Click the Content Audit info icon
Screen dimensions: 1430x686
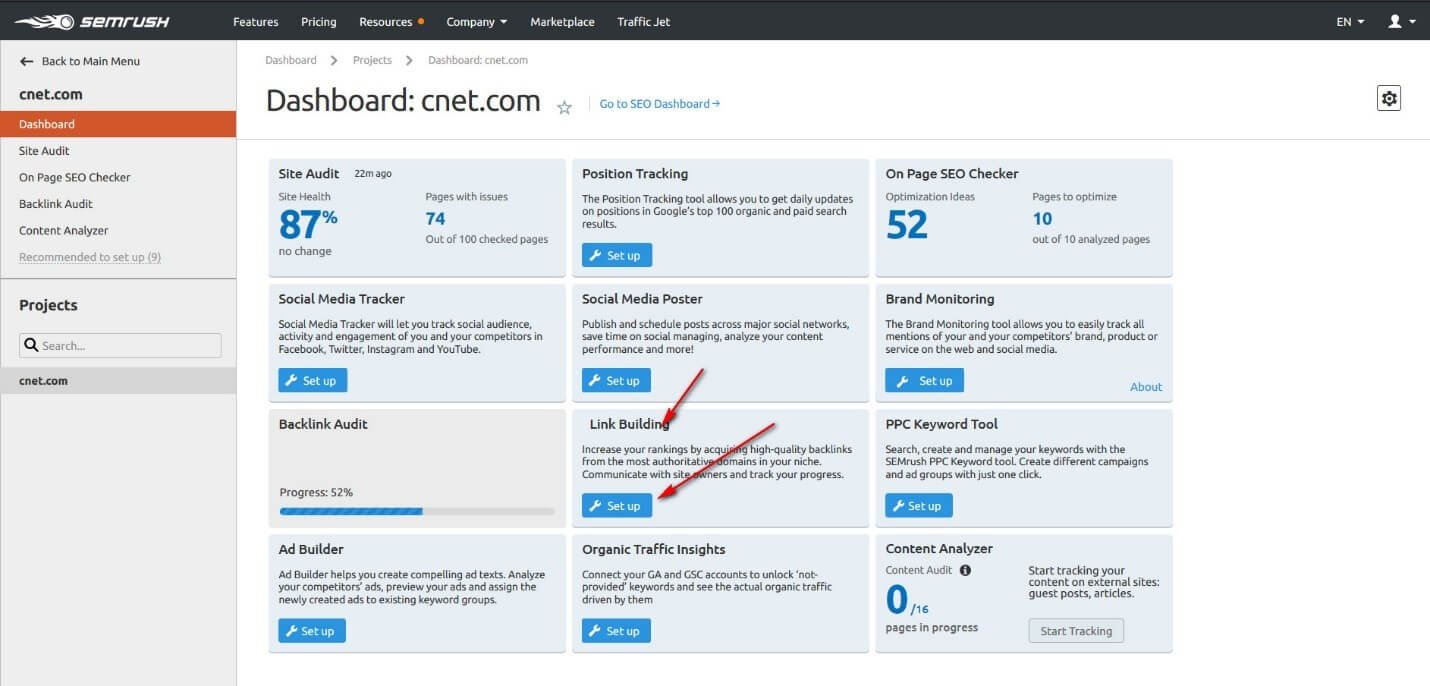(x=965, y=570)
